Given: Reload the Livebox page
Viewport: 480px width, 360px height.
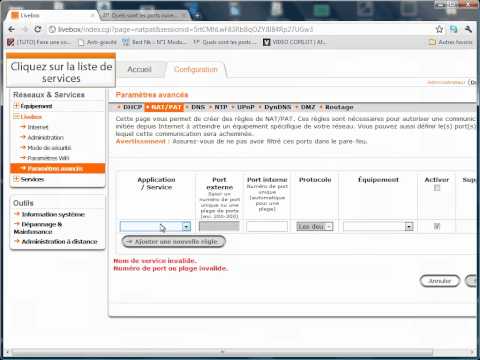Looking at the screenshot, I should [x=38, y=29].
